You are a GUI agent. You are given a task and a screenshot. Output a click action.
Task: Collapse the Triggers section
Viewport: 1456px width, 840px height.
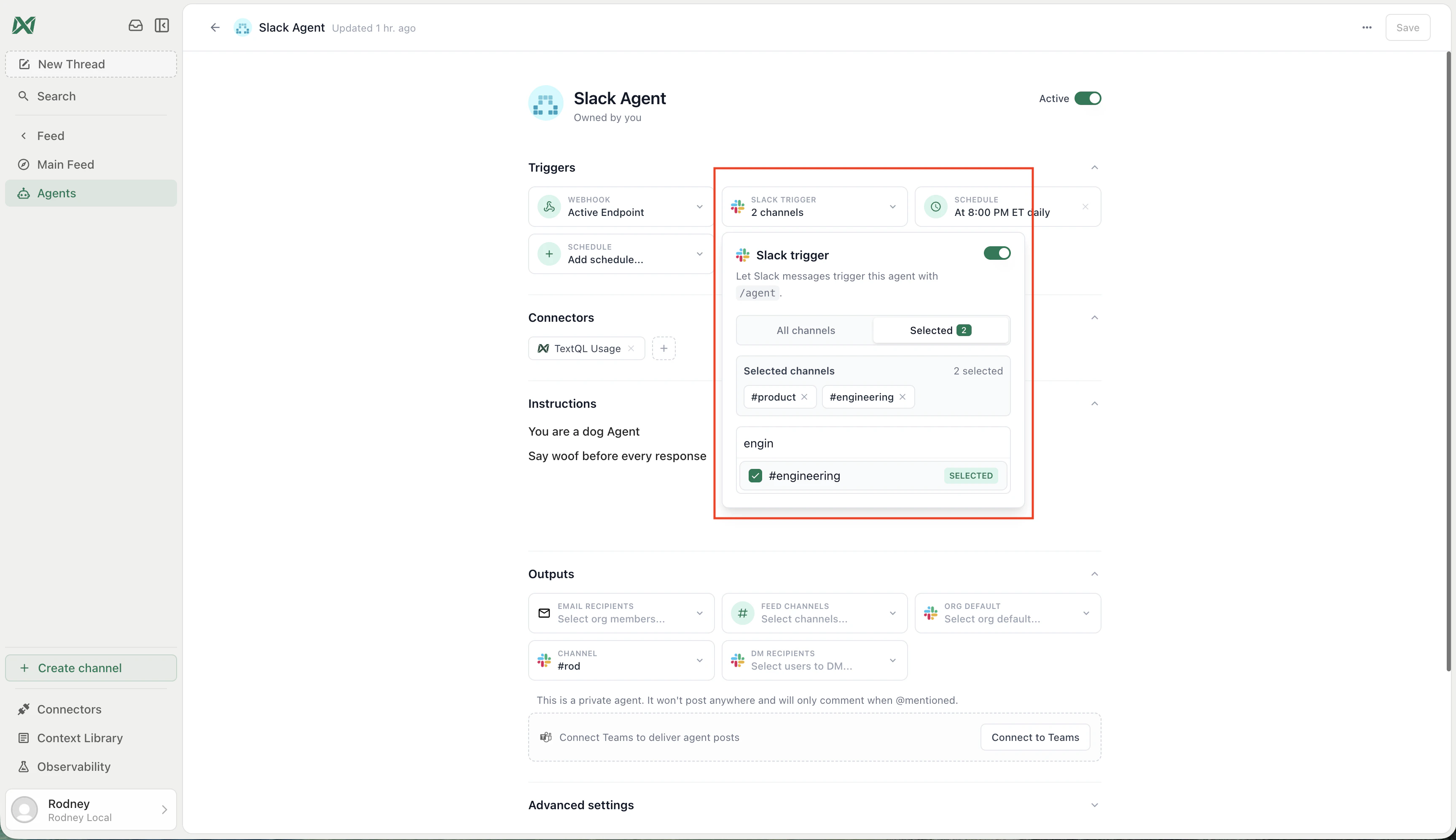[x=1094, y=167]
